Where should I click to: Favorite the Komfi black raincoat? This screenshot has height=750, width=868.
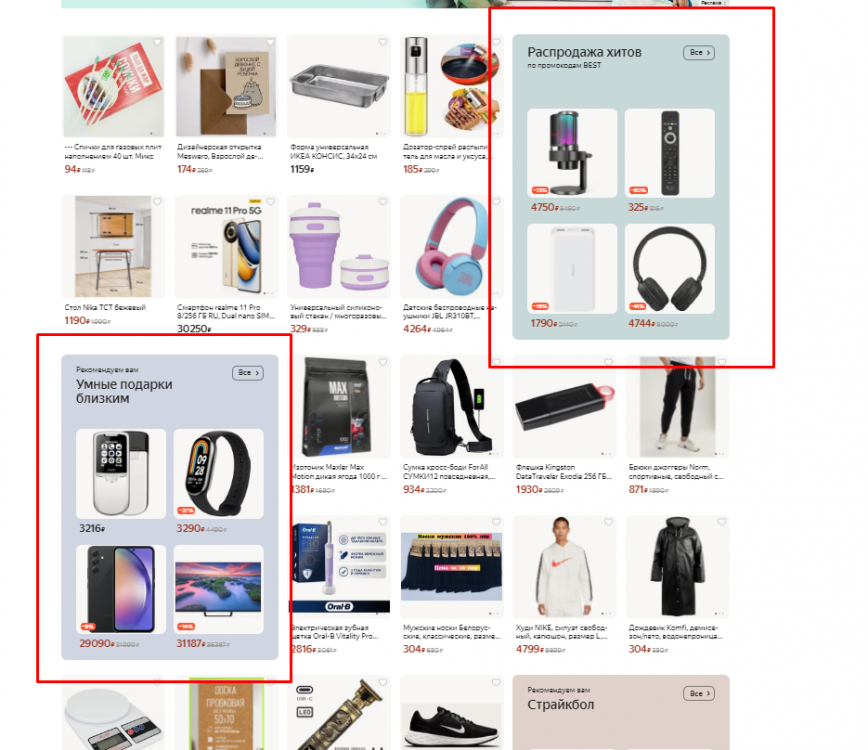(721, 522)
